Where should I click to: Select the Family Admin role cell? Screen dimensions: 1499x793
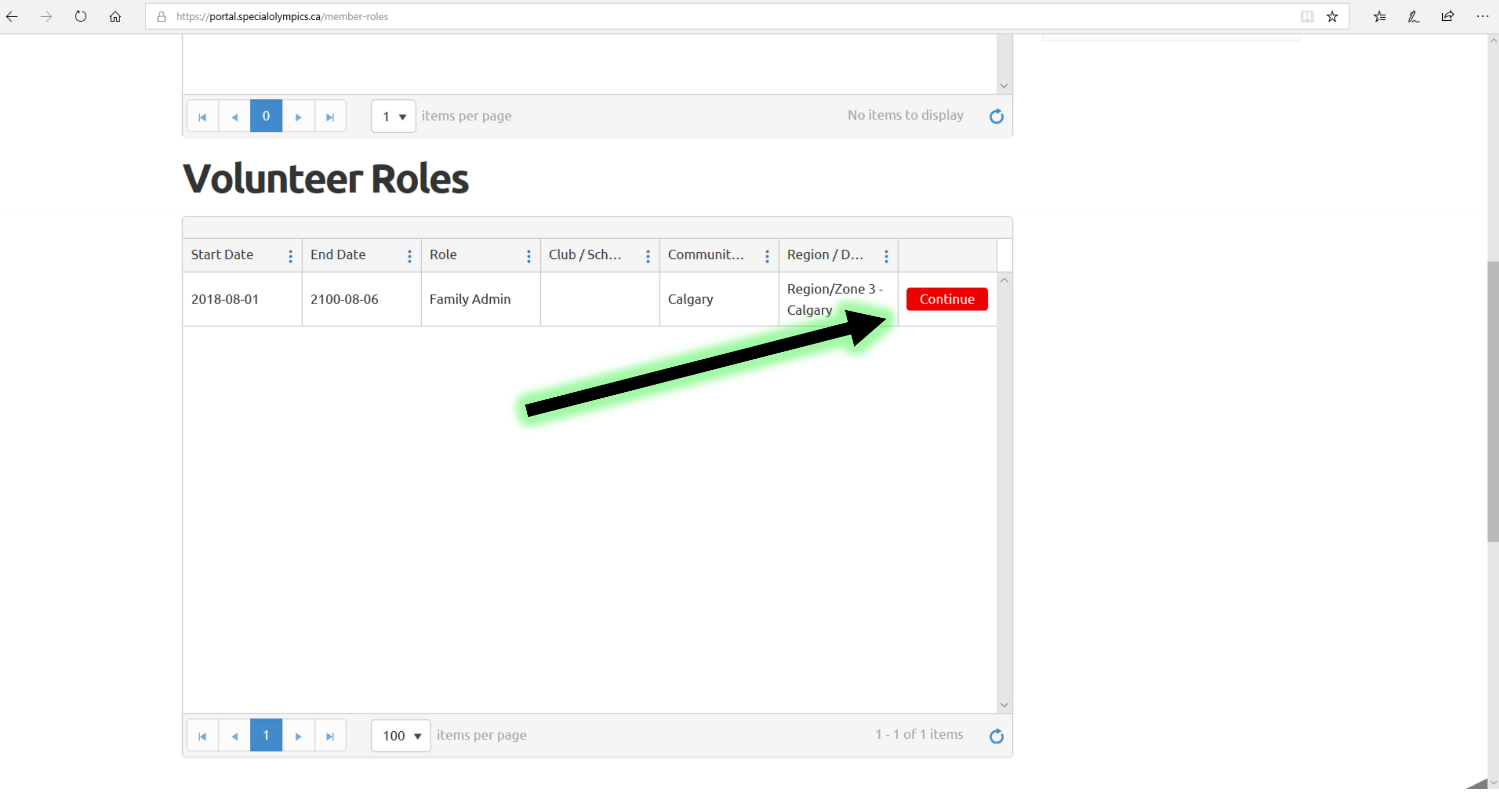pyautogui.click(x=480, y=299)
